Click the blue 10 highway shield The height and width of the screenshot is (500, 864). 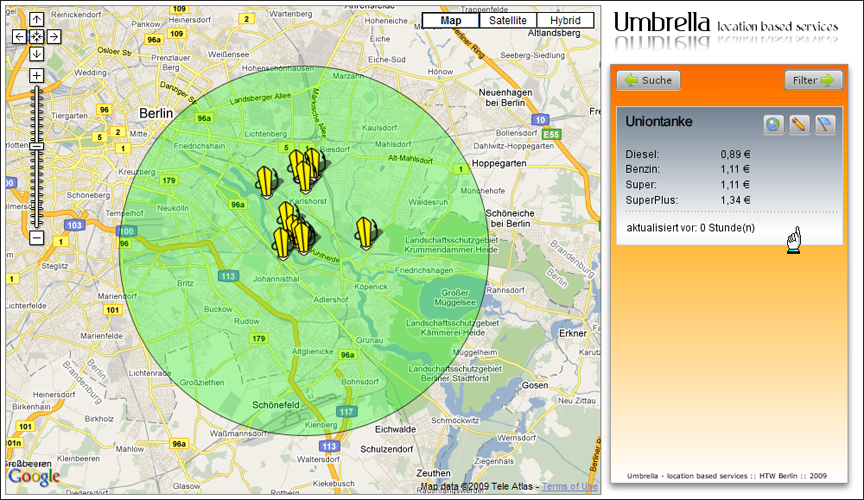click(x=540, y=120)
